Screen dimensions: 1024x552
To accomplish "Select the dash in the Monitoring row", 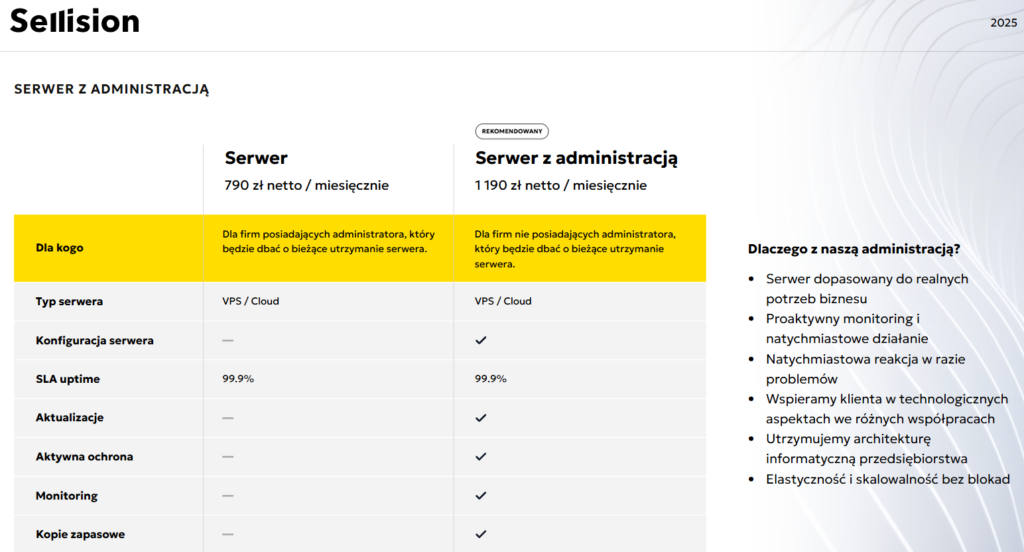I will pos(228,495).
